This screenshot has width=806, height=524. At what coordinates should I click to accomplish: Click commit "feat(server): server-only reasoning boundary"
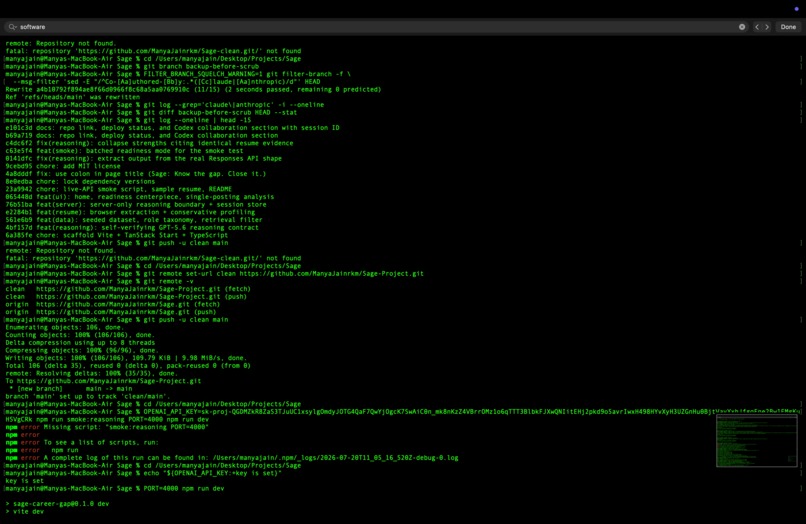click(x=136, y=205)
